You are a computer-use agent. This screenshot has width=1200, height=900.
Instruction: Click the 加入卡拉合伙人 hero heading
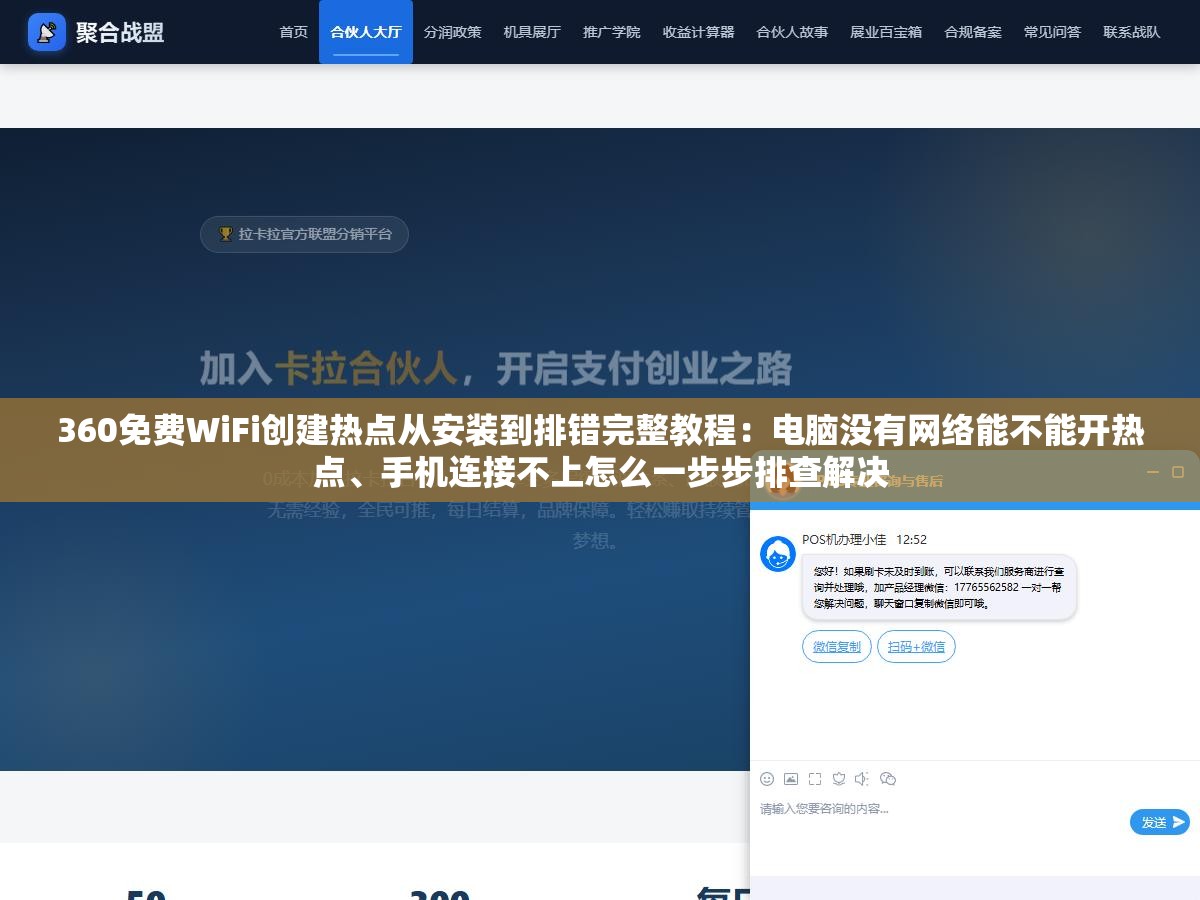496,368
